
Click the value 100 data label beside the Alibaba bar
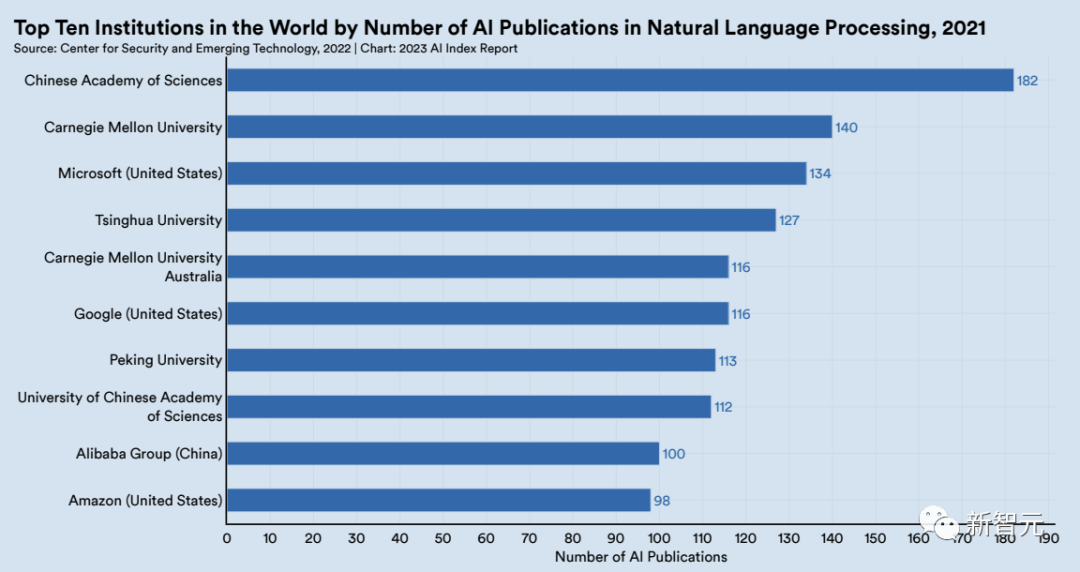click(x=674, y=454)
